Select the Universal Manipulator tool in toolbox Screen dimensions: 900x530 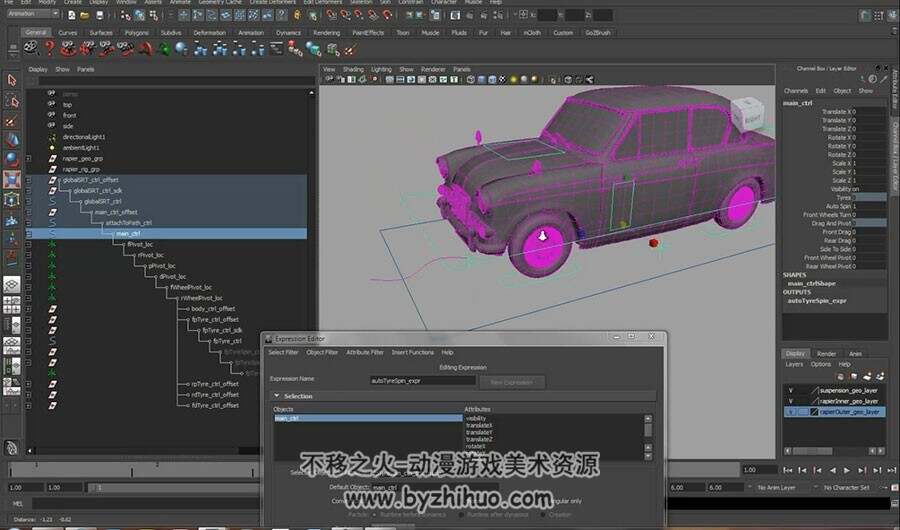(x=11, y=200)
